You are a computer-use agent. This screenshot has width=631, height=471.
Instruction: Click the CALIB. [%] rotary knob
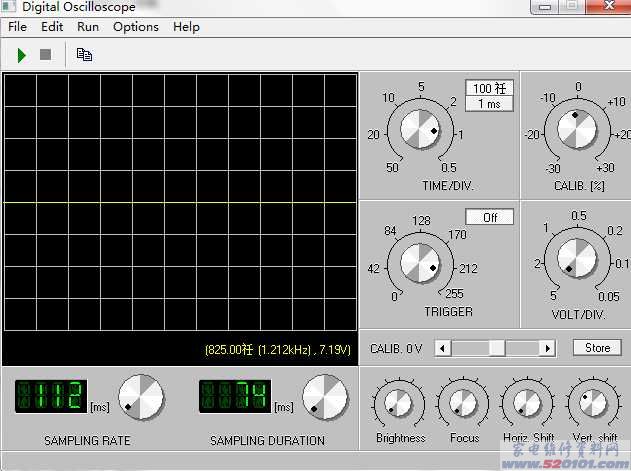pos(577,129)
